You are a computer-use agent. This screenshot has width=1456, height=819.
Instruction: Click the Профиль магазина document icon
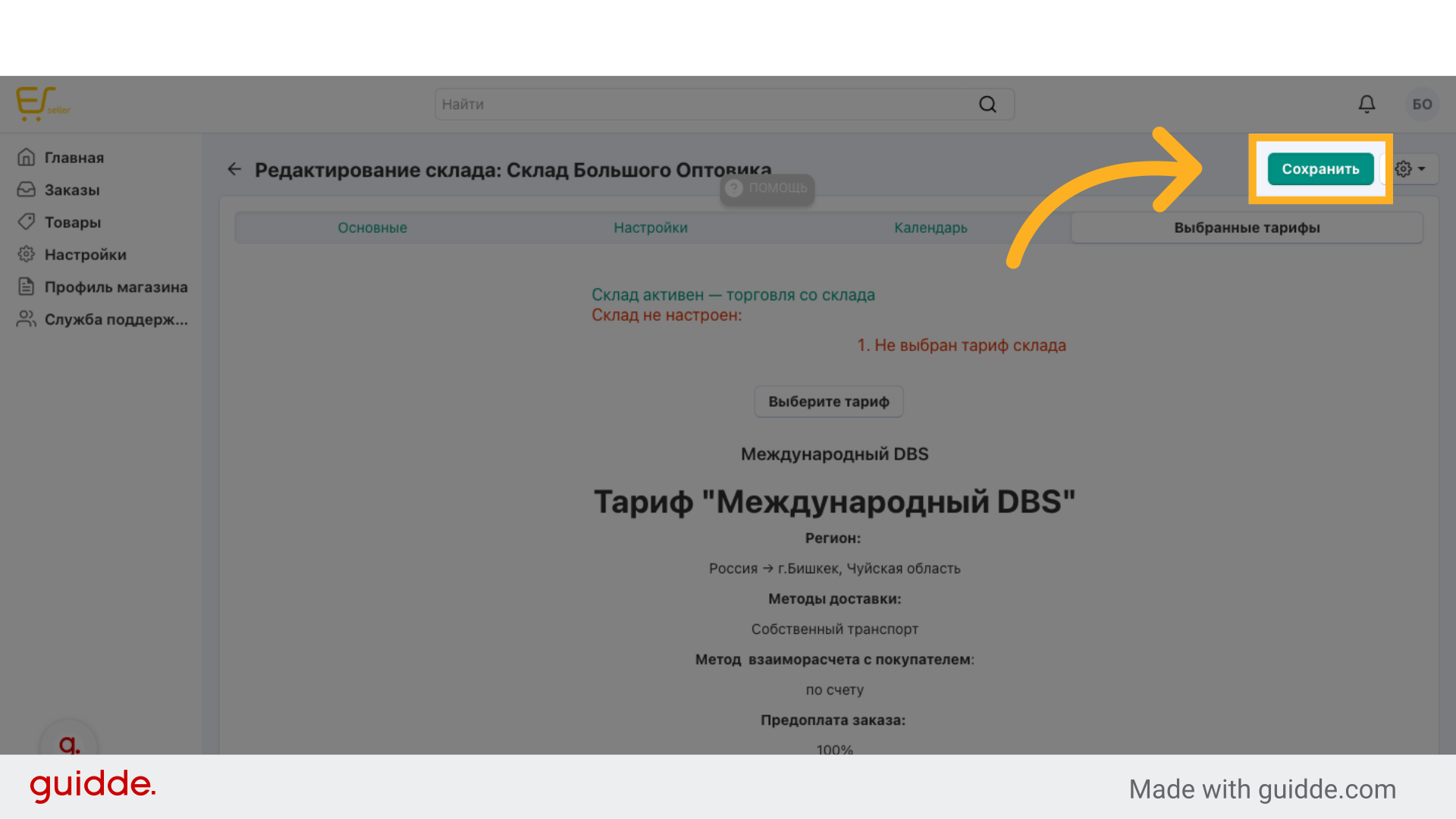pos(27,287)
